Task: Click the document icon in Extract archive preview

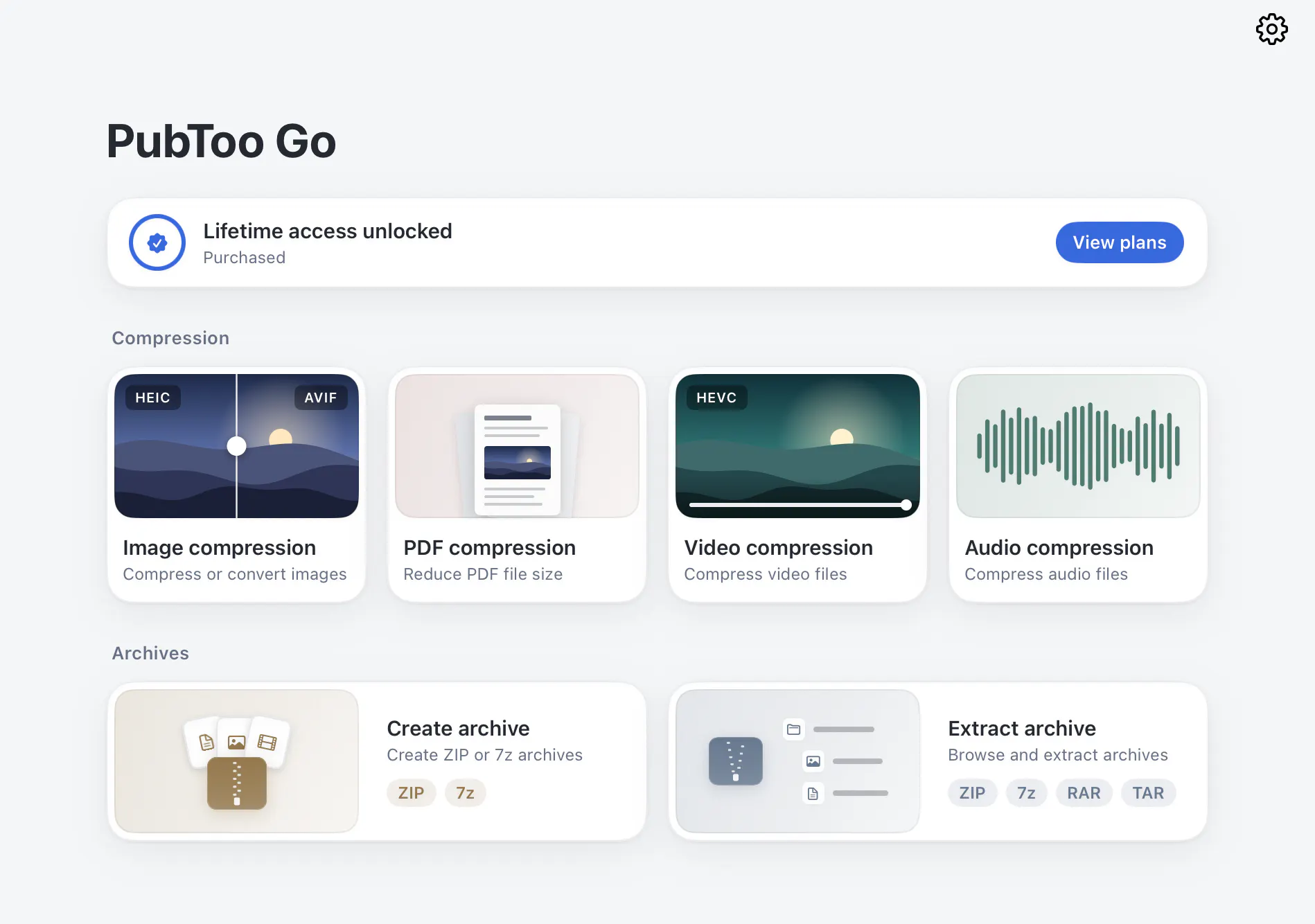Action: tap(813, 793)
